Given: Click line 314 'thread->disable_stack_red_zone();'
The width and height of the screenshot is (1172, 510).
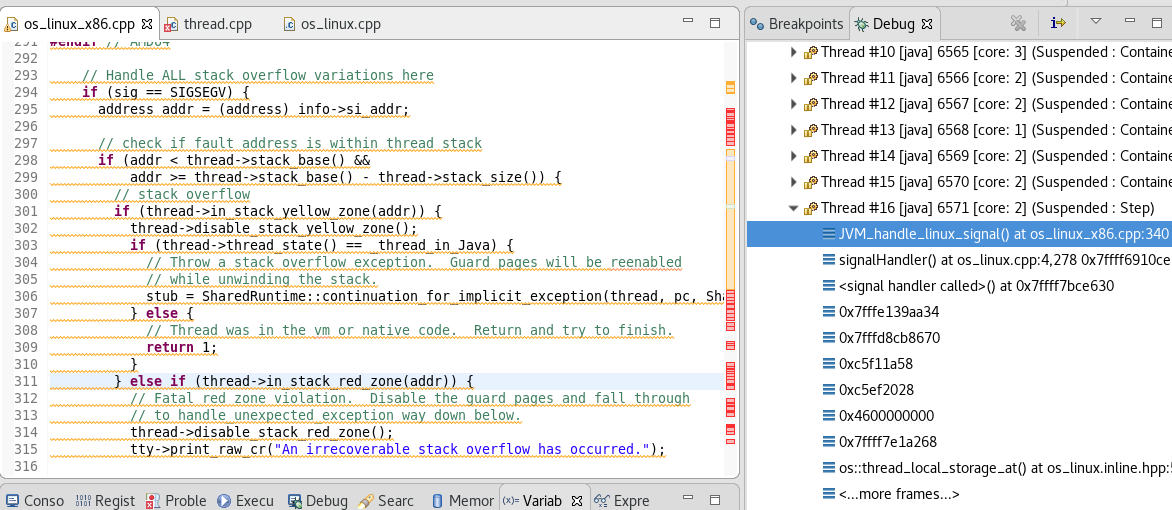Looking at the screenshot, I should click(x=262, y=432).
